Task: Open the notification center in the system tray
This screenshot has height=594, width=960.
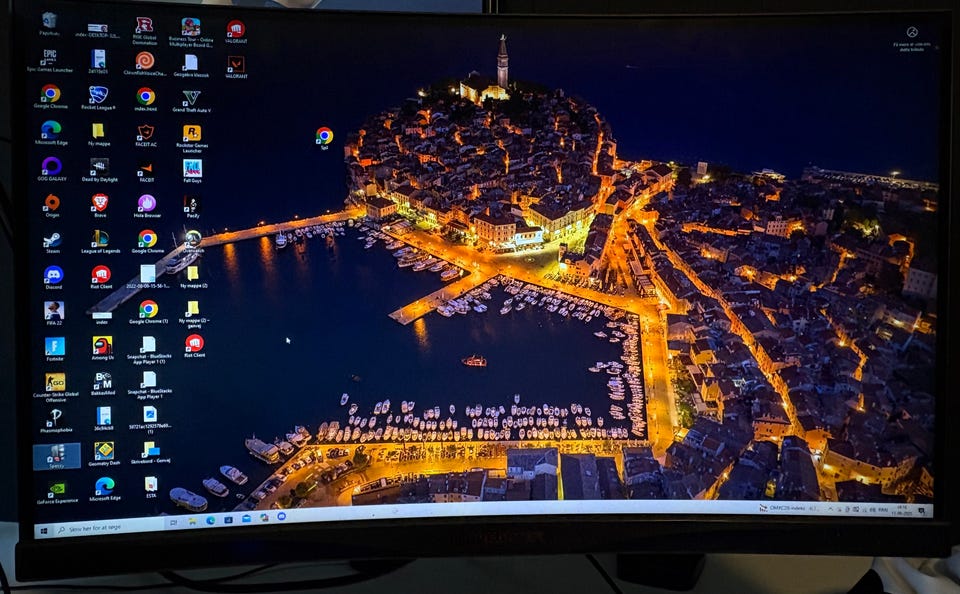Action: (922, 511)
